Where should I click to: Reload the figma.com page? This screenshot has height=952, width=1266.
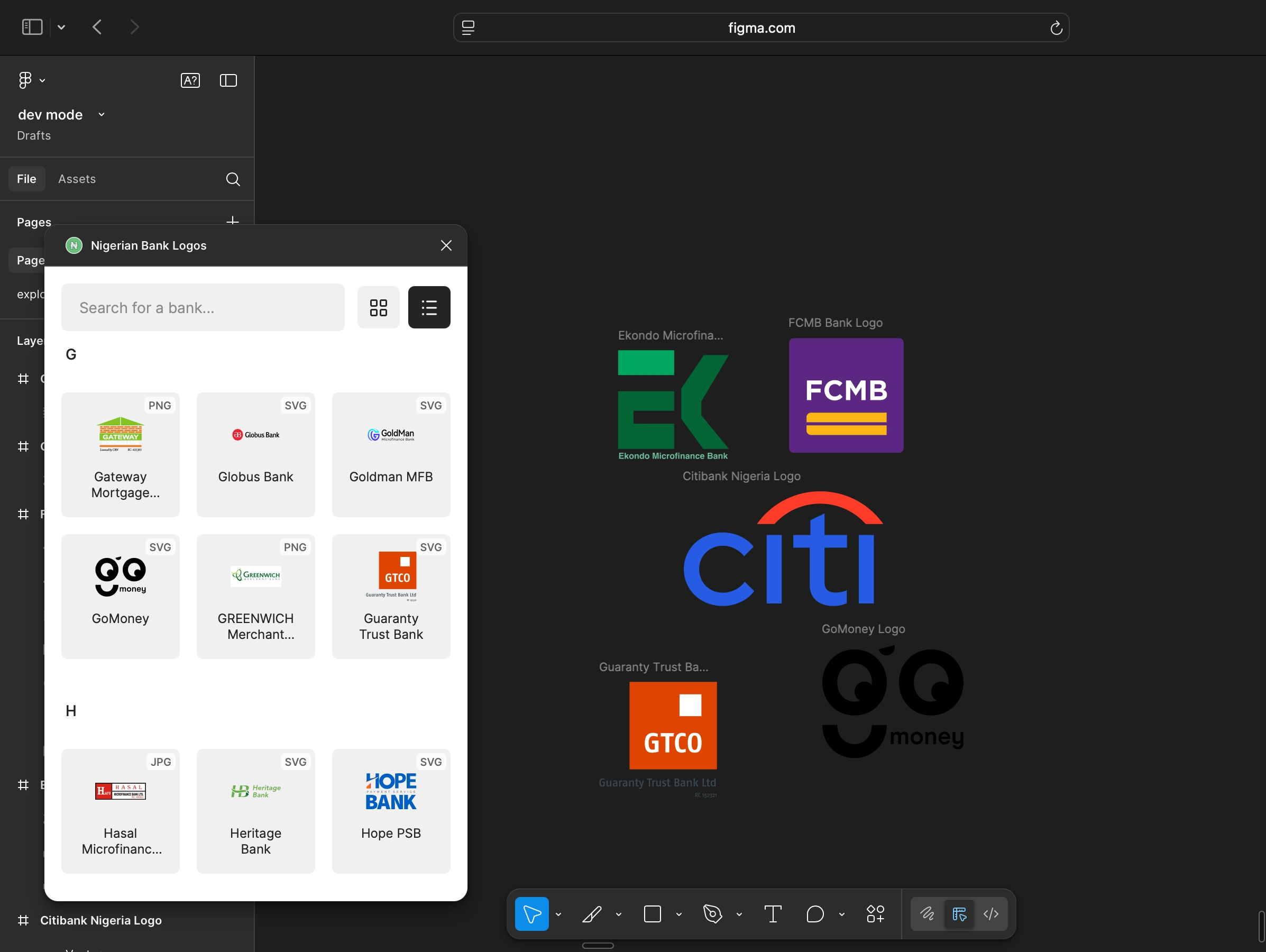1056,28
